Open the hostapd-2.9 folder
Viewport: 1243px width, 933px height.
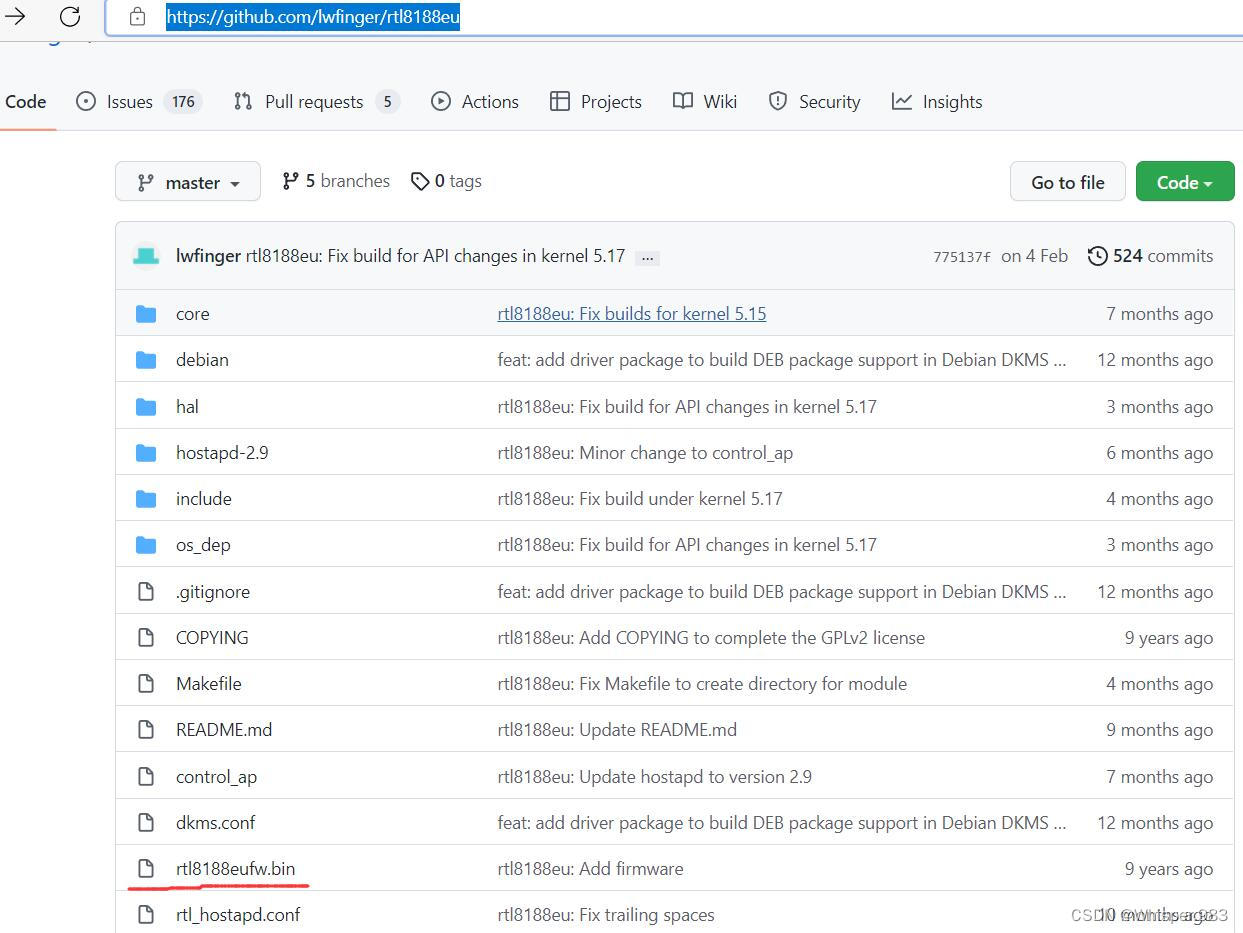(222, 453)
